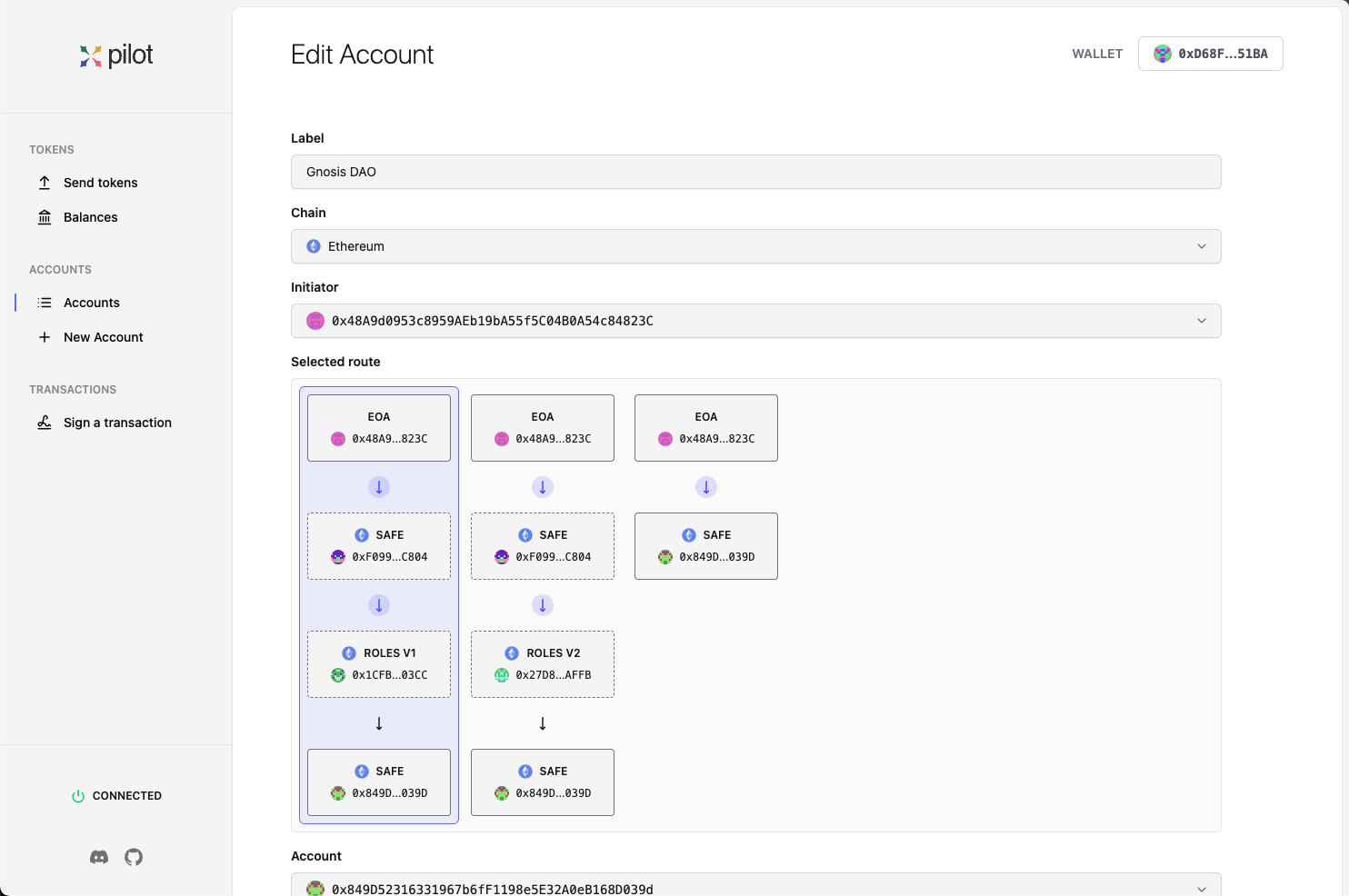Click the Label field containing Gnosis DAO

pos(755,172)
